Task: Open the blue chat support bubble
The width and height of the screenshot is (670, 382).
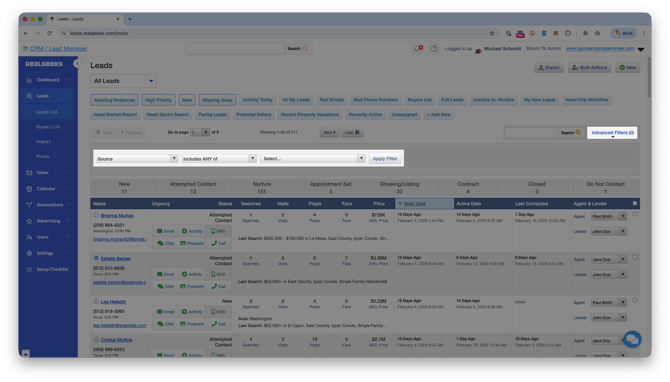Action: pyautogui.click(x=632, y=340)
